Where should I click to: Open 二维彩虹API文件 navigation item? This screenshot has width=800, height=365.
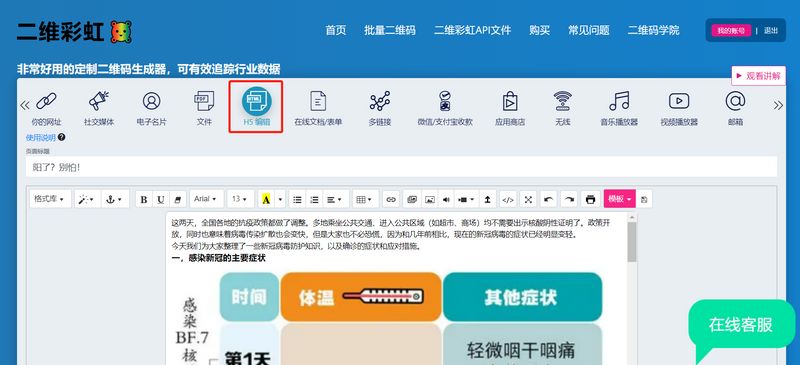coord(472,30)
